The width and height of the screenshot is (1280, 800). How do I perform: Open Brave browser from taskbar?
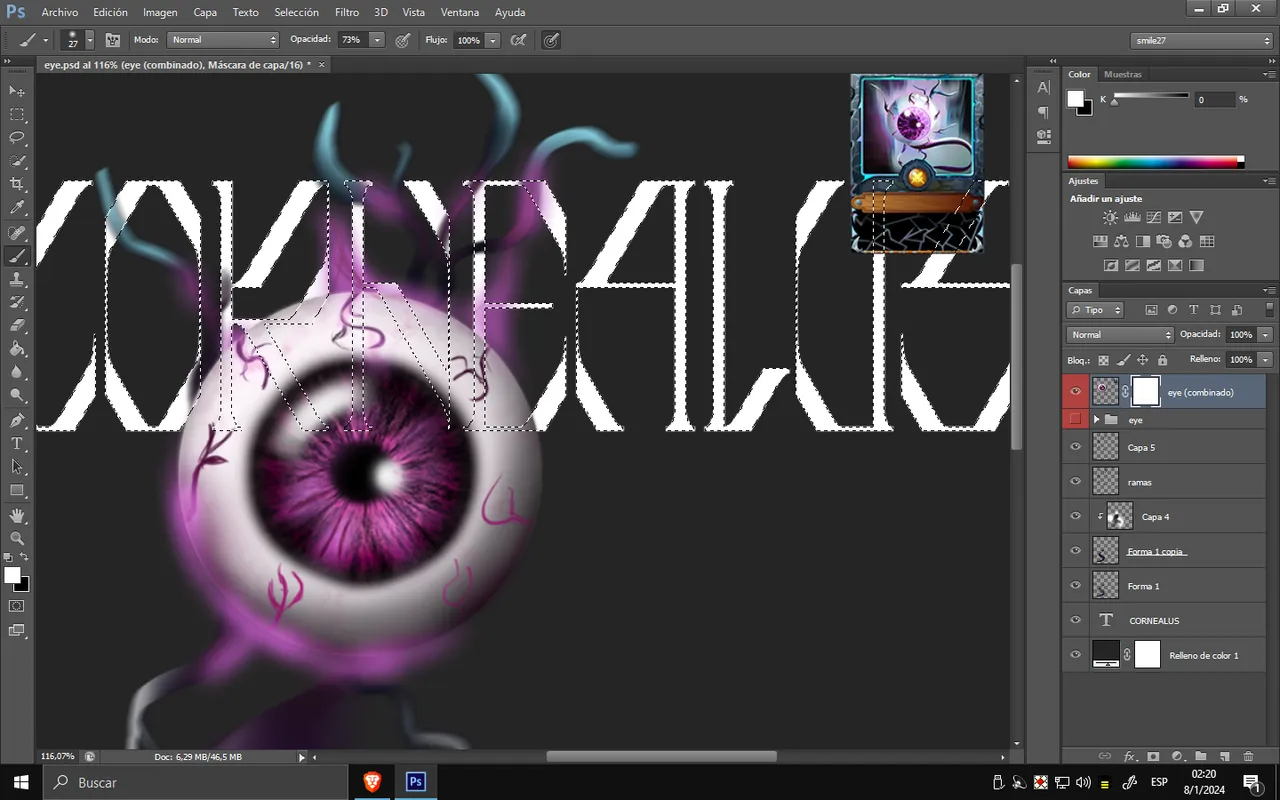(x=372, y=782)
